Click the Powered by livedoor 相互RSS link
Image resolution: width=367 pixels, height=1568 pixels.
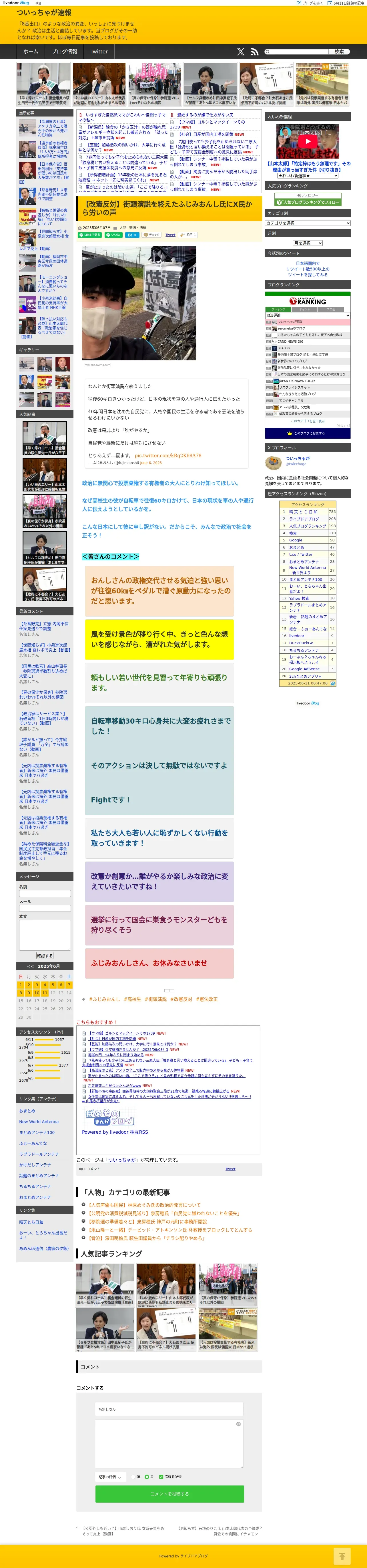pyautogui.click(x=115, y=1132)
